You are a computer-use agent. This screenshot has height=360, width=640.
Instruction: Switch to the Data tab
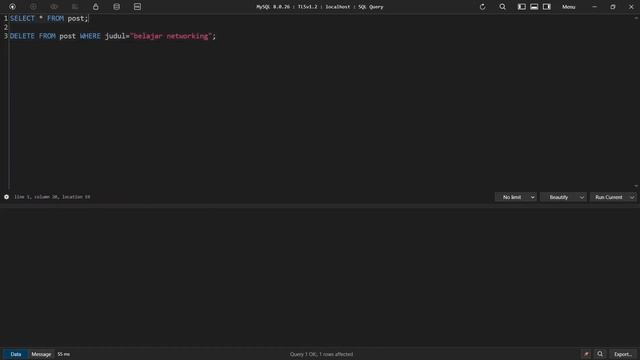click(x=16, y=354)
